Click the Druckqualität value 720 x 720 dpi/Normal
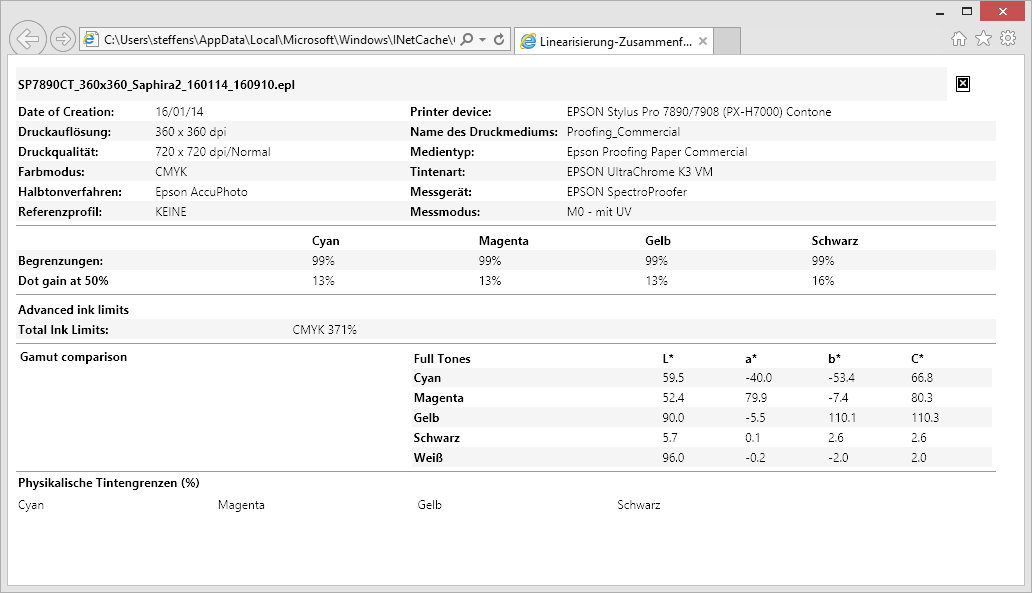The image size is (1032, 593). tap(213, 152)
